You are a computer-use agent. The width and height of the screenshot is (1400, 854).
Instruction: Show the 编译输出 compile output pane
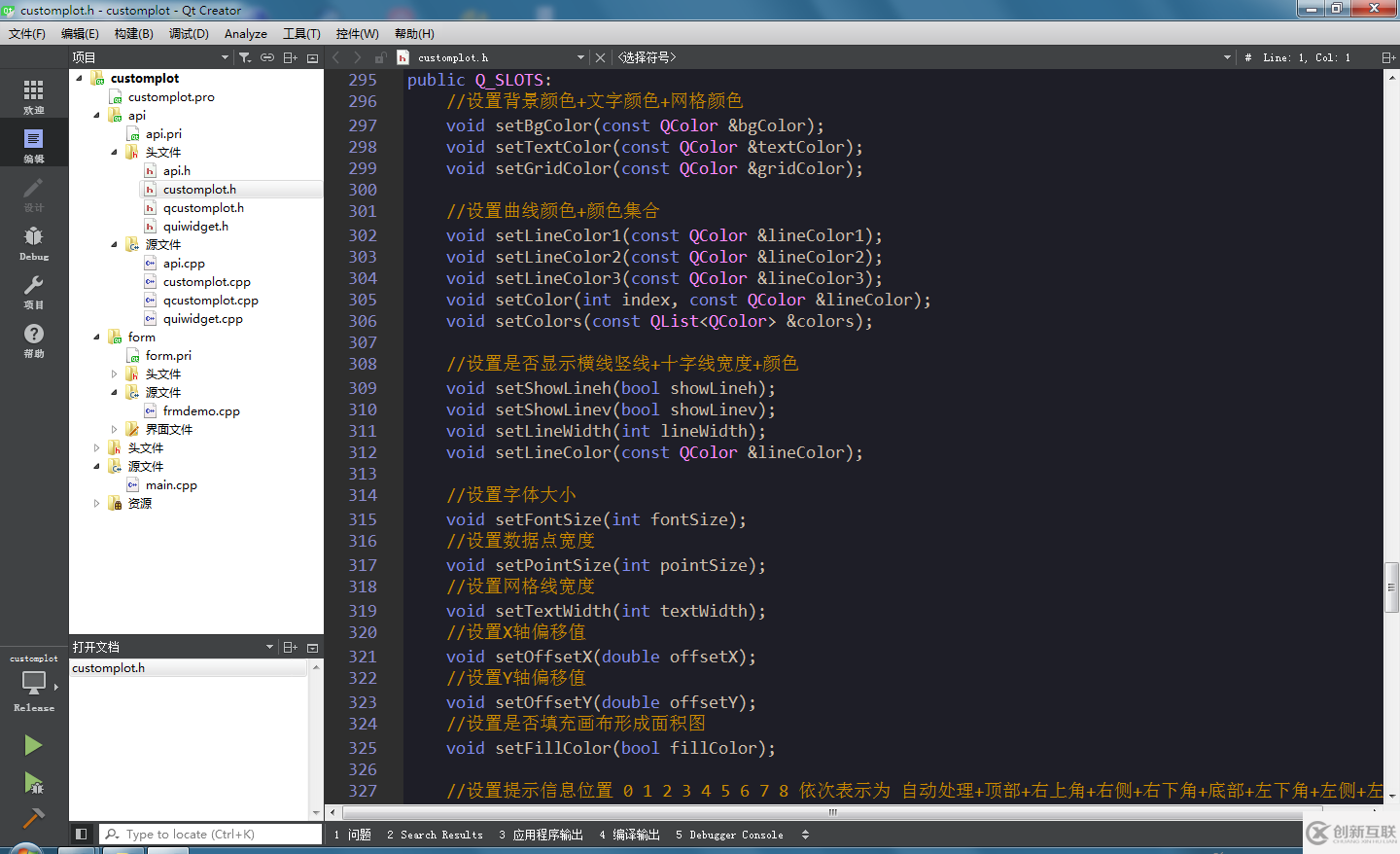coord(630,835)
